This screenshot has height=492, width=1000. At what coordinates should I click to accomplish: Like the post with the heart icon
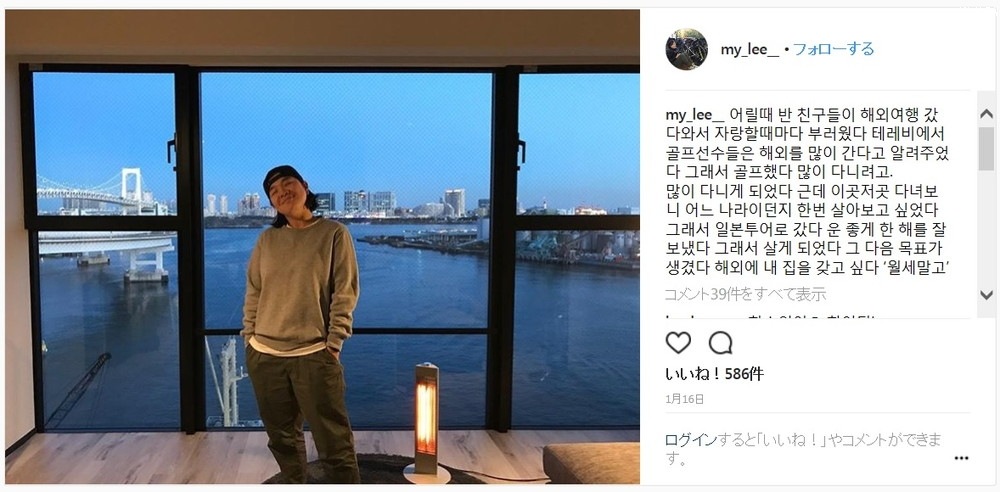point(678,343)
